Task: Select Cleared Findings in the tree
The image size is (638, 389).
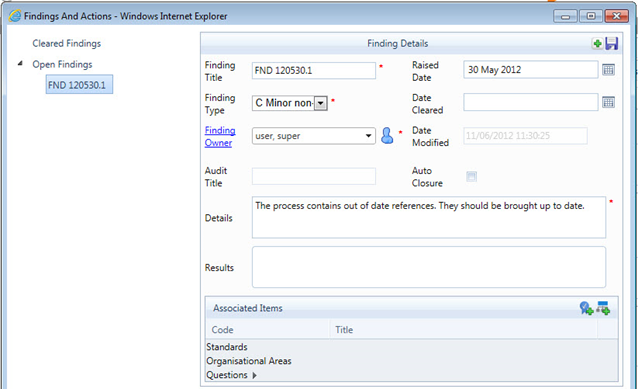Action: (x=67, y=44)
